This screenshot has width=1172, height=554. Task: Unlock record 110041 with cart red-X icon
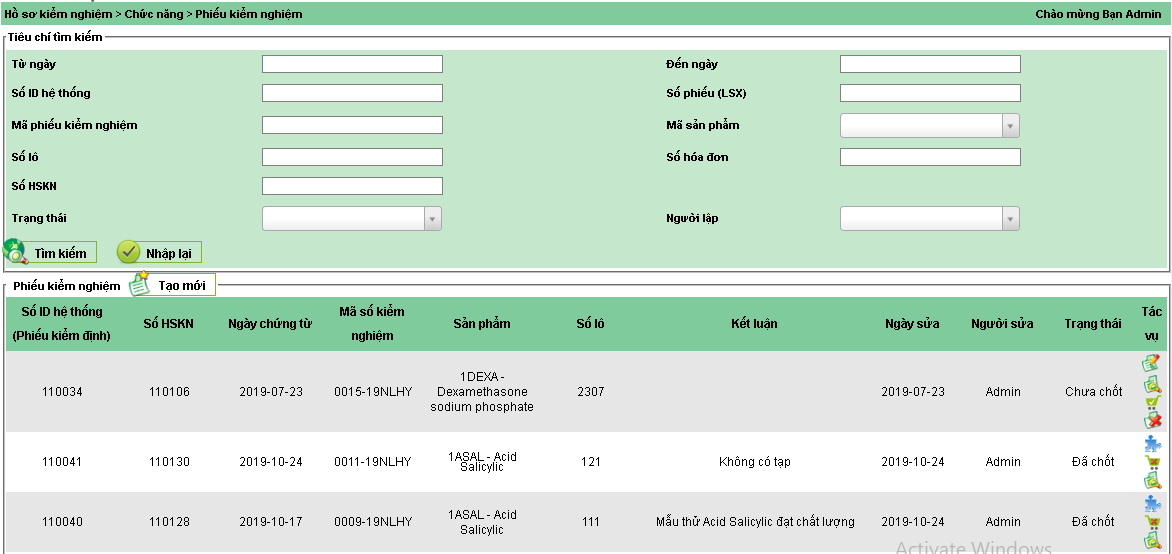click(1152, 462)
